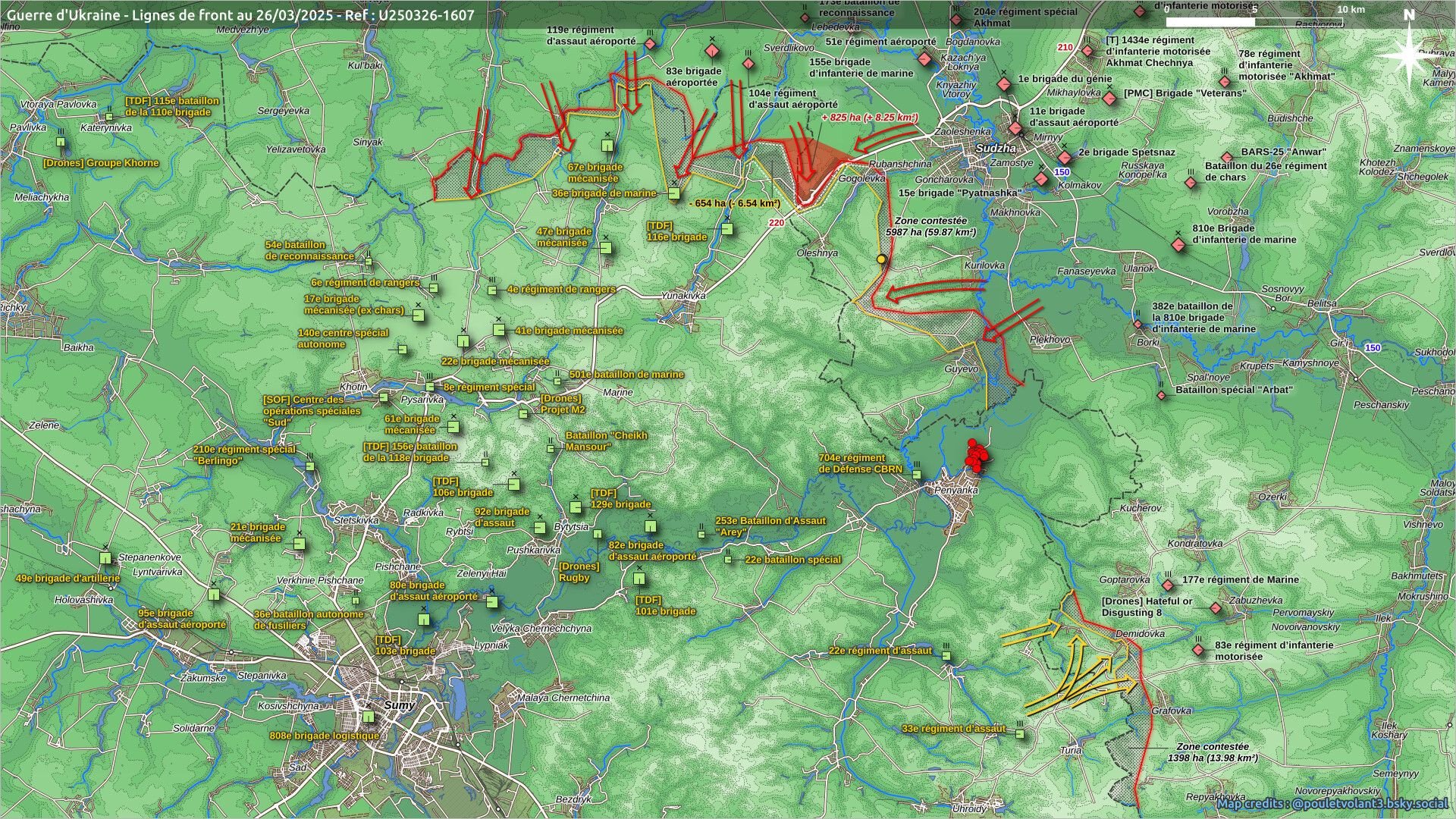Select the 83e brigade aéroportée red diamond
Viewport: 1456px width, 819px height.
pos(711,51)
